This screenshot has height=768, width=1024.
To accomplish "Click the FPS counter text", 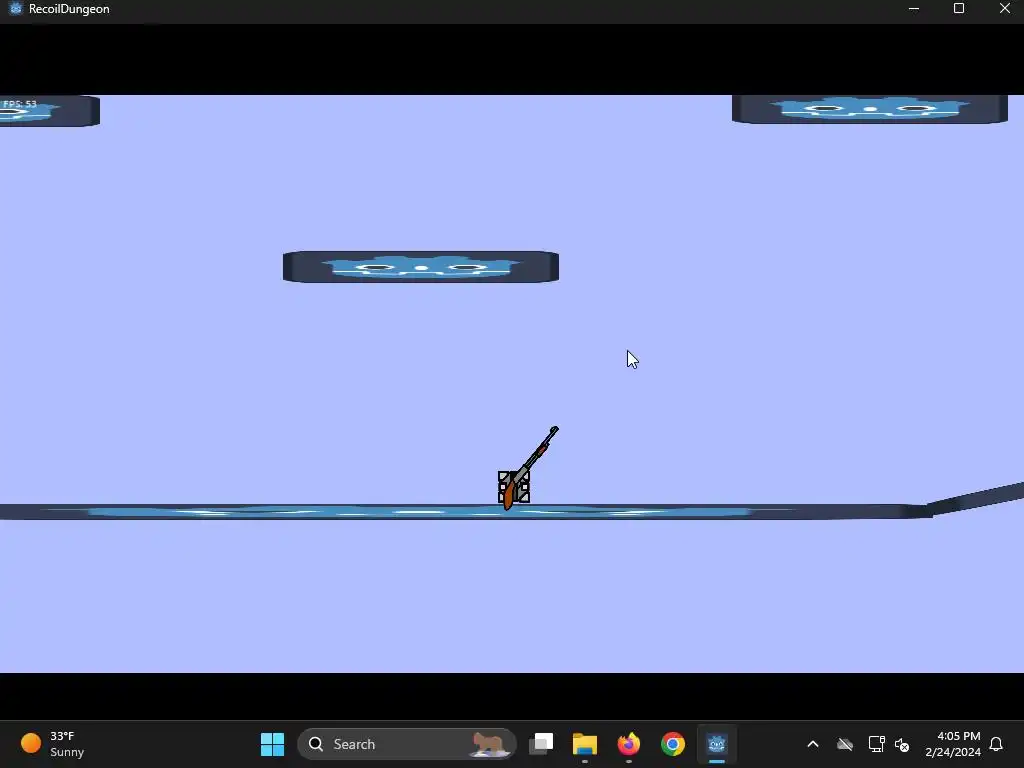I will click(x=20, y=104).
